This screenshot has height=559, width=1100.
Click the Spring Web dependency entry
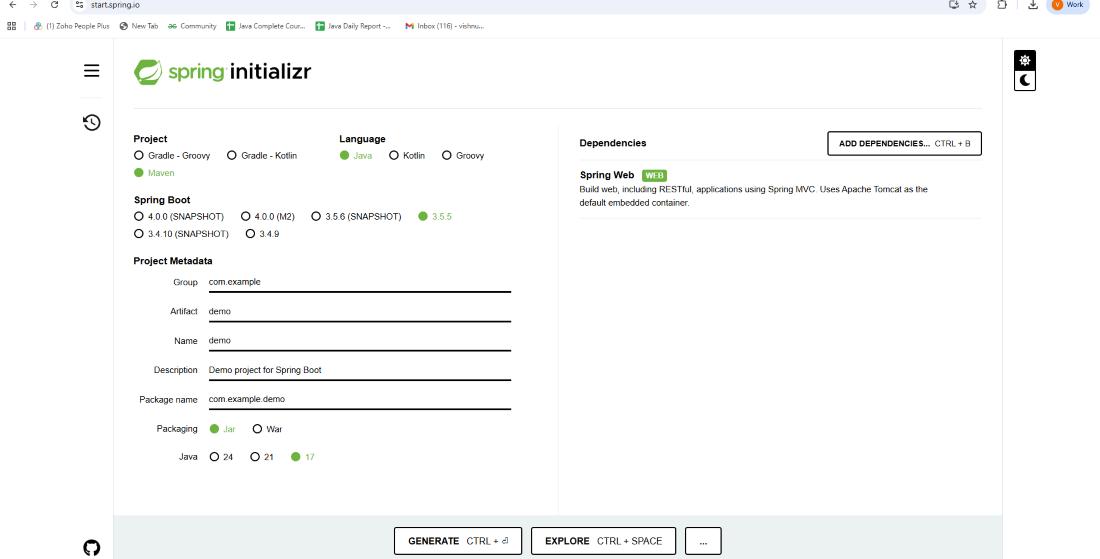click(780, 189)
